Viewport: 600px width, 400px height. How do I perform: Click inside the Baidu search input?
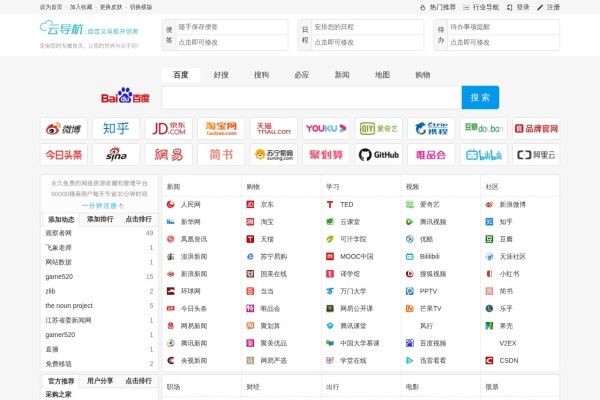click(x=312, y=97)
